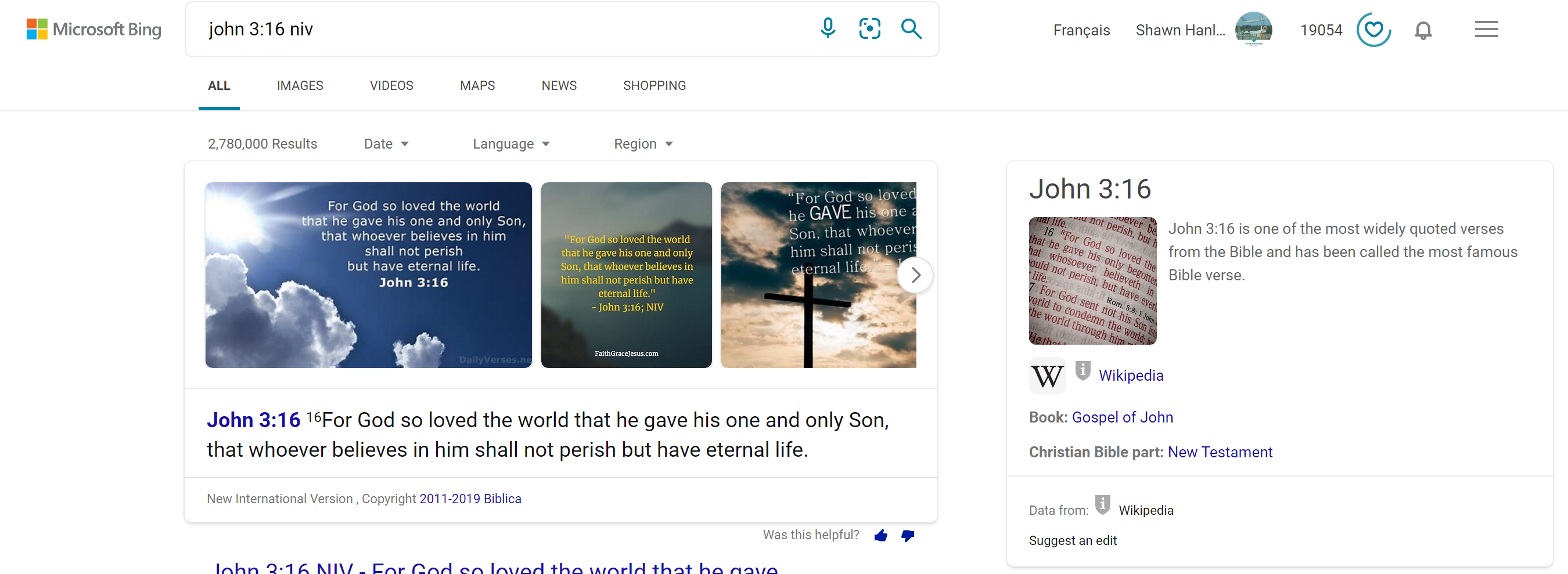Run the search with the magnifier icon
Viewport: 1568px width, 574px height.
coord(911,28)
